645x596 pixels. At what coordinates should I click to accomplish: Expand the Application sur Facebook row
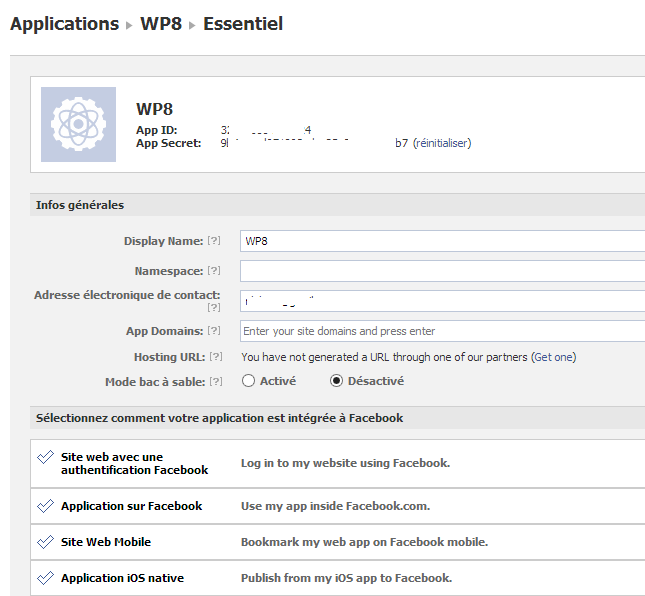point(338,506)
